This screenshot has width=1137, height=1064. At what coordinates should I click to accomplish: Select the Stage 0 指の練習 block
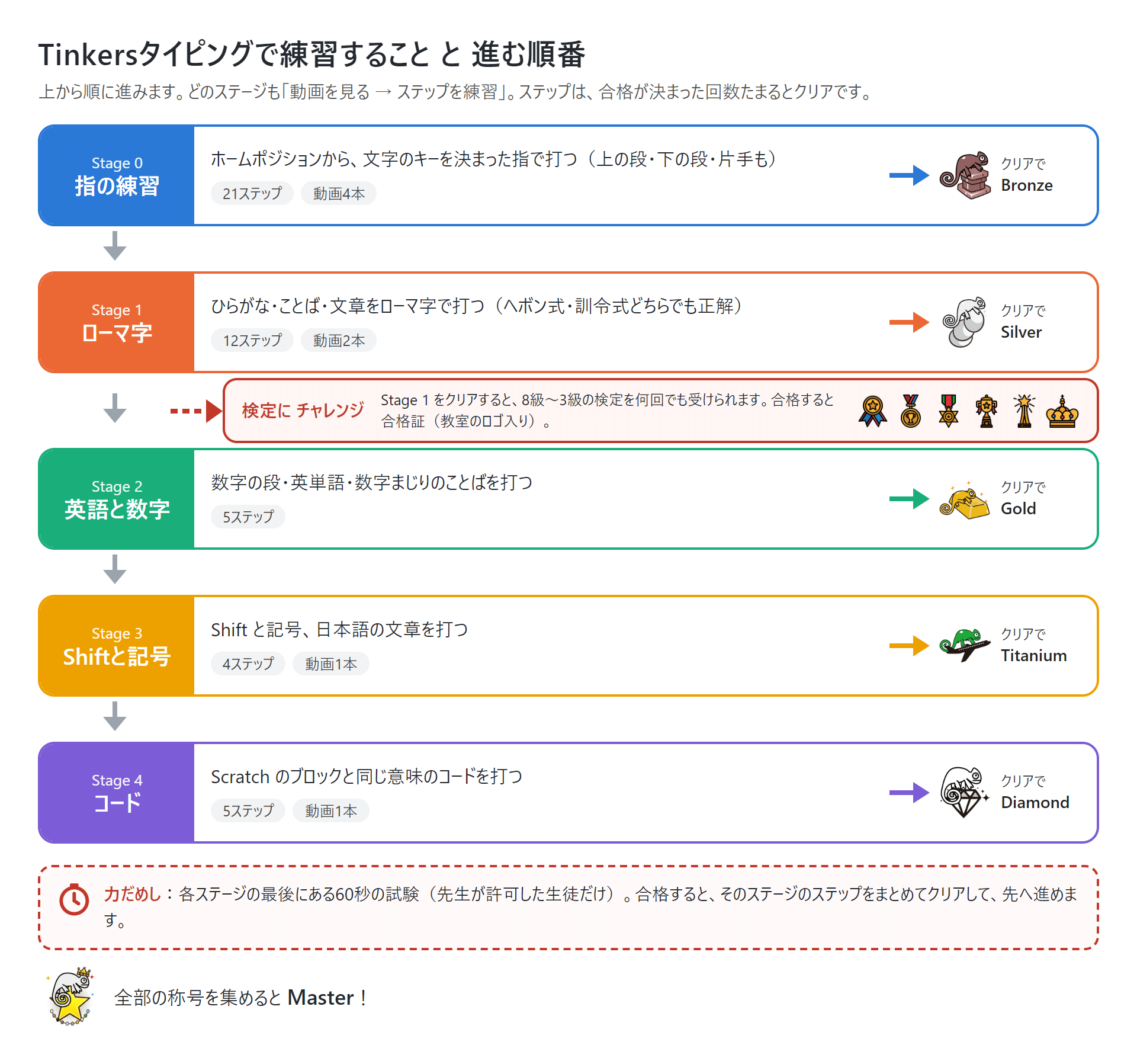(117, 175)
